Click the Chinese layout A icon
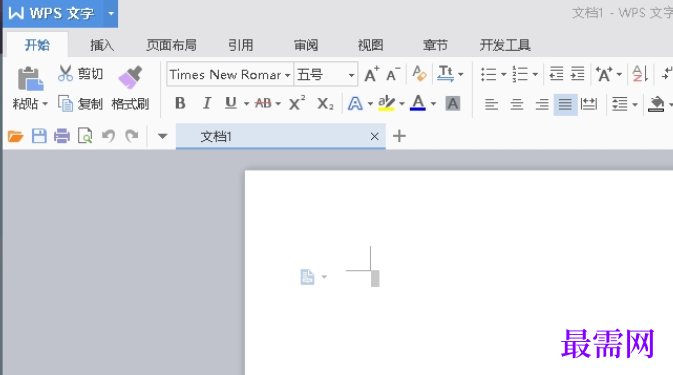Image resolution: width=673 pixels, height=375 pixels. (x=604, y=74)
